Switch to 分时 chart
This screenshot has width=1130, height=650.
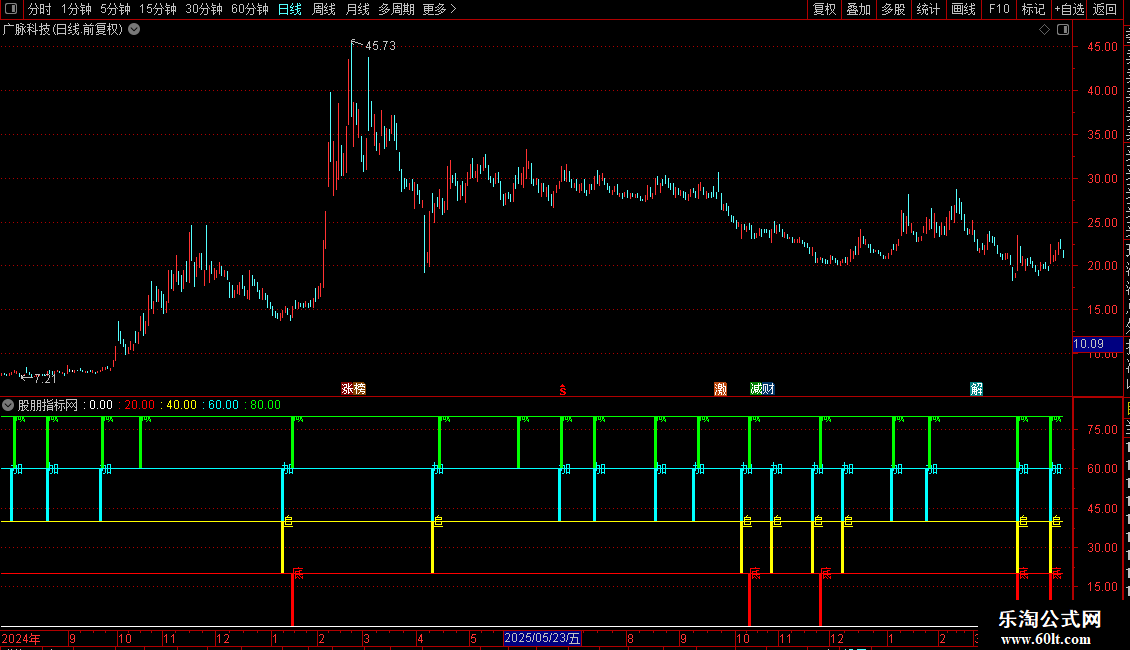40,9
